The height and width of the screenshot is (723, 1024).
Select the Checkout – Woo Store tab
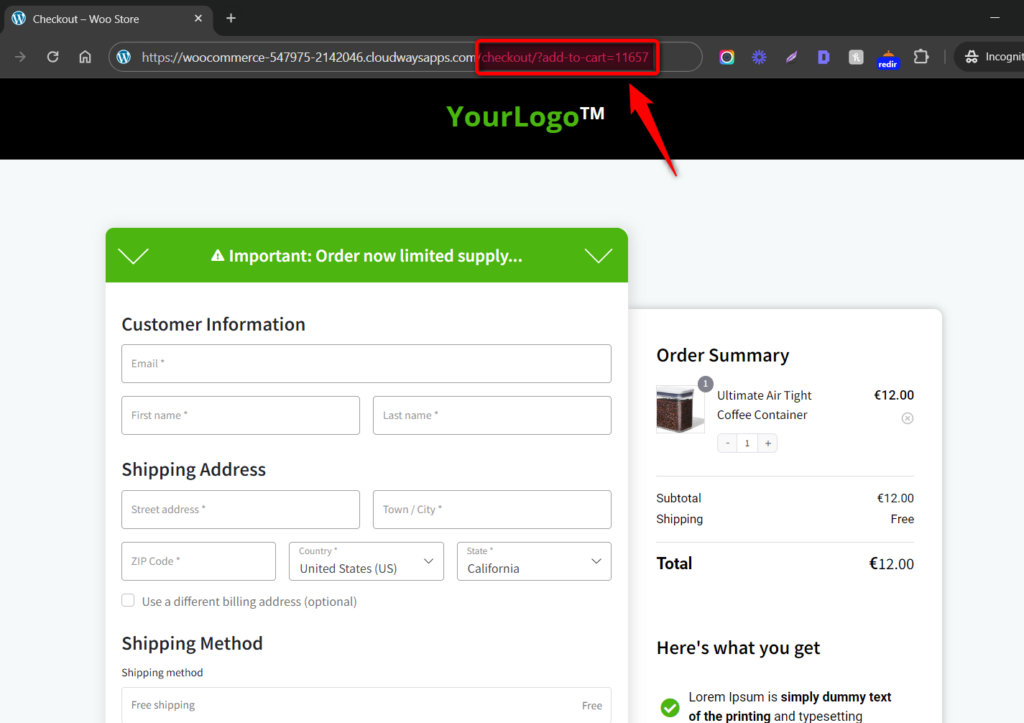pyautogui.click(x=108, y=19)
